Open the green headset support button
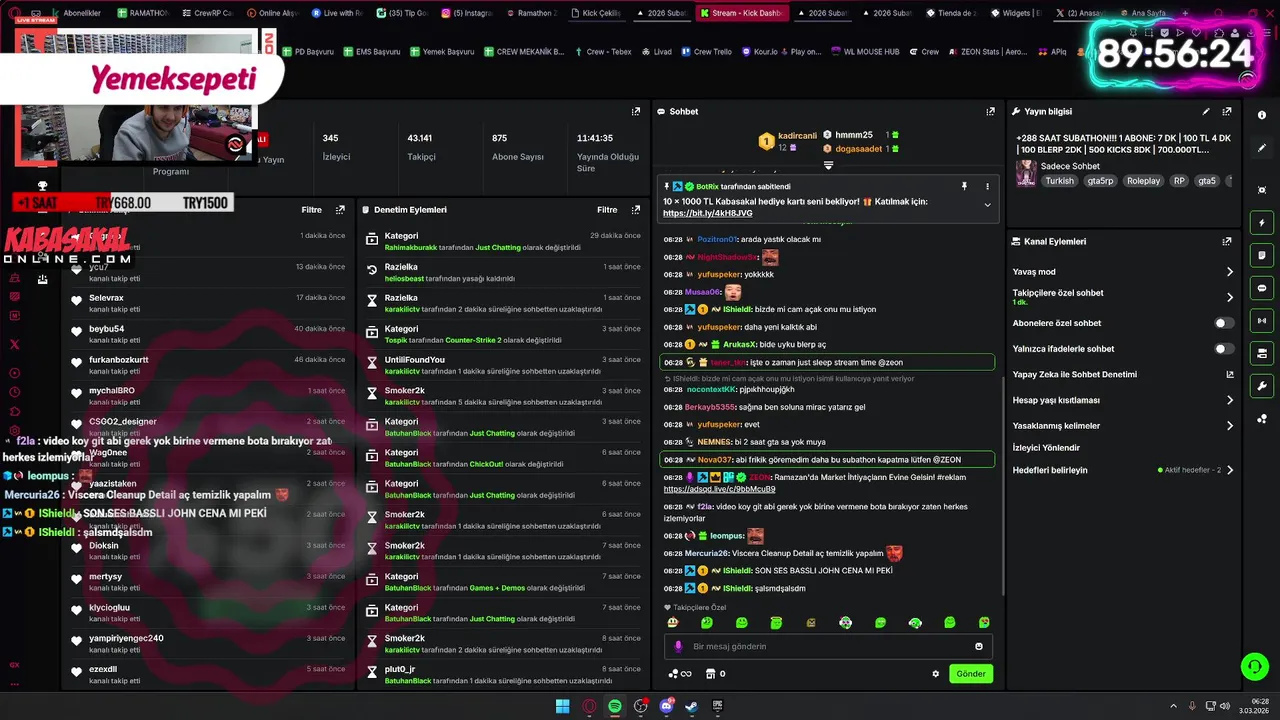1280x720 pixels. tap(1254, 666)
